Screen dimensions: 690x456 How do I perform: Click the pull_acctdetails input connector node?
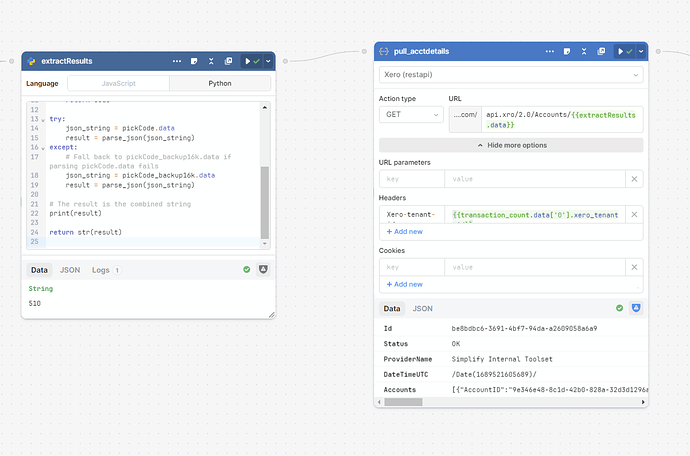(364, 51)
